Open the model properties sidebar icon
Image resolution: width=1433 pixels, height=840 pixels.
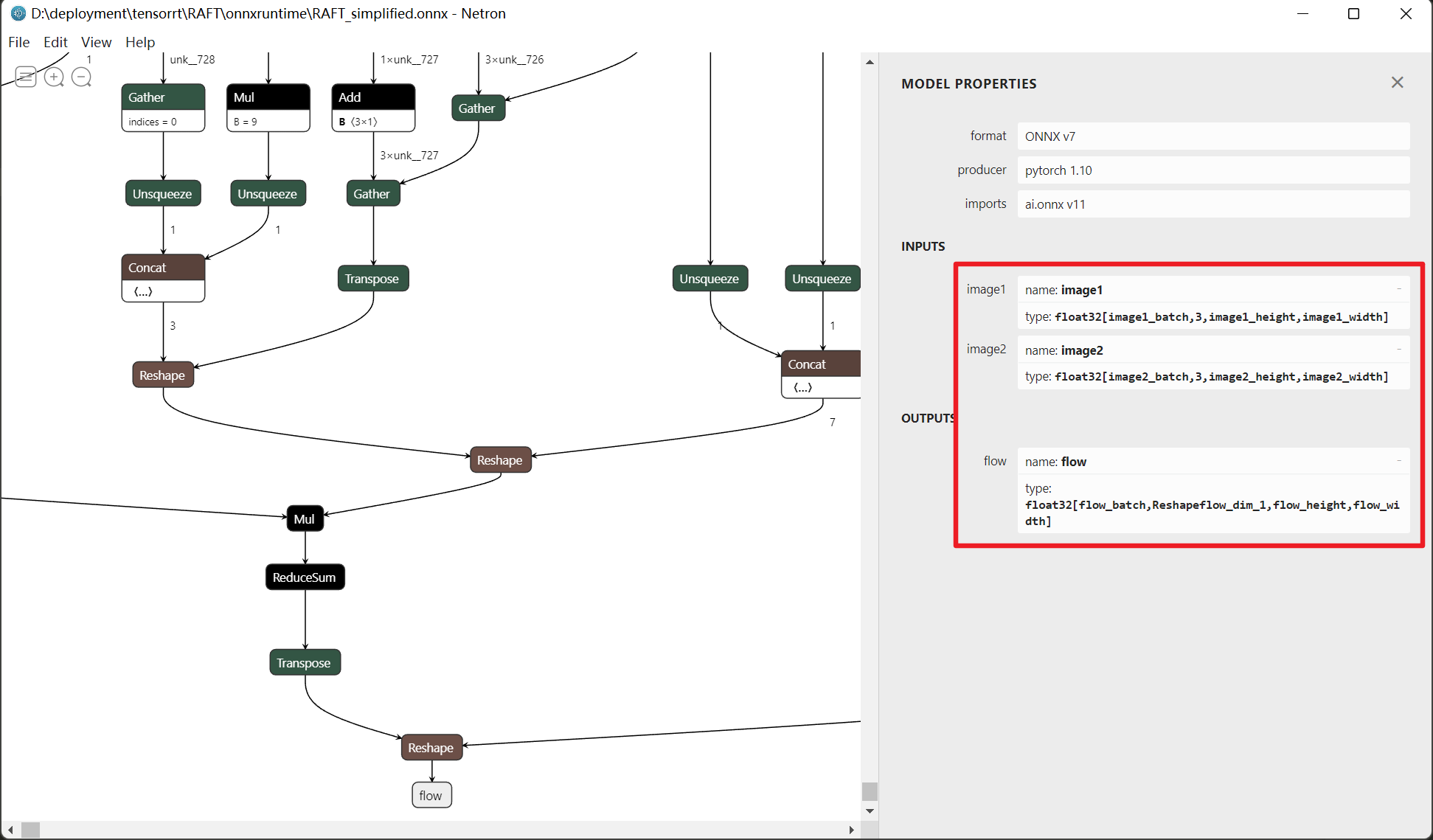(x=26, y=77)
